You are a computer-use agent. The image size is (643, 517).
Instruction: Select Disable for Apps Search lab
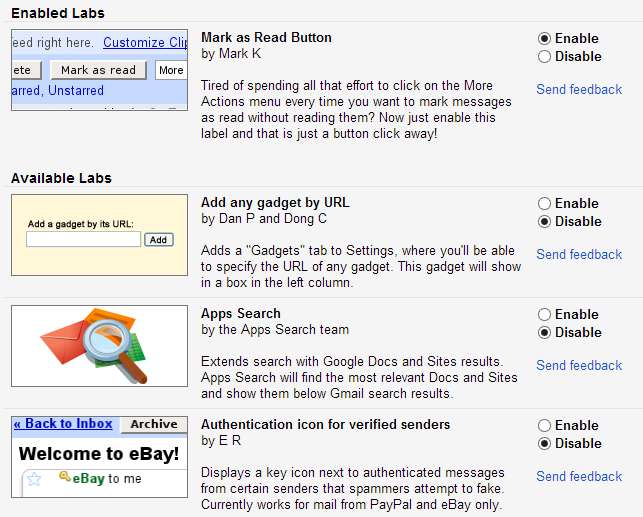tap(545, 333)
